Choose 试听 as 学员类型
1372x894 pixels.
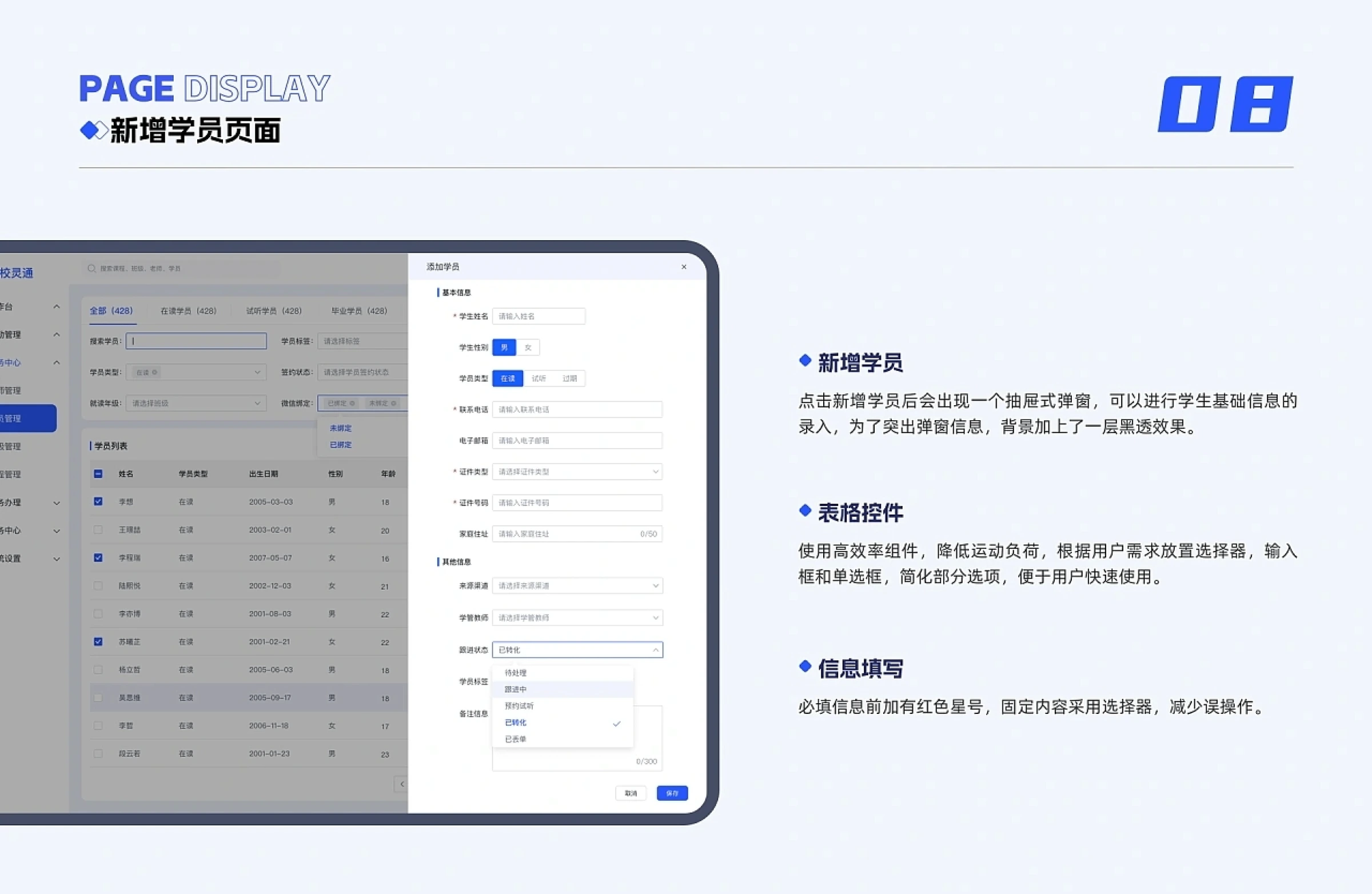pos(539,379)
